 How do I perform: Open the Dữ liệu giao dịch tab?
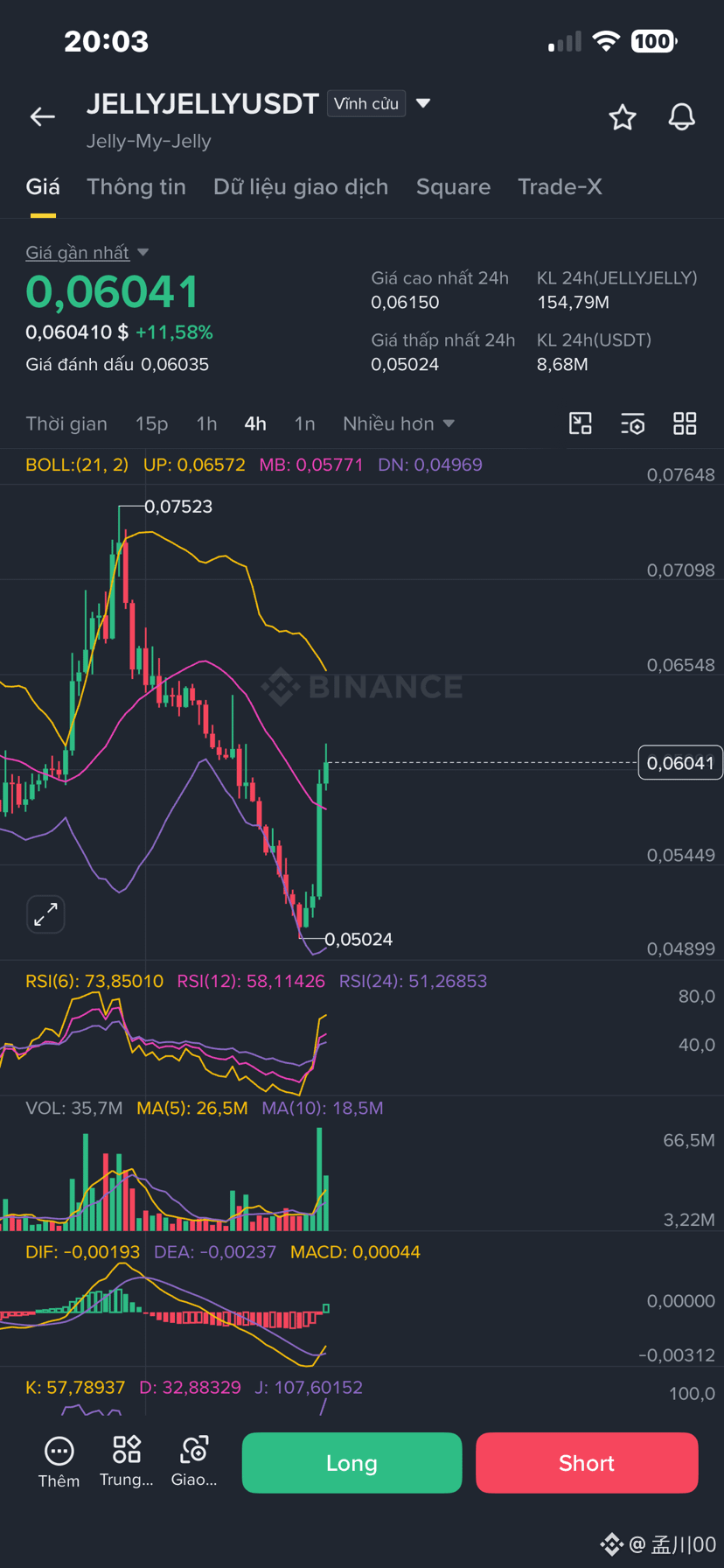(x=301, y=187)
